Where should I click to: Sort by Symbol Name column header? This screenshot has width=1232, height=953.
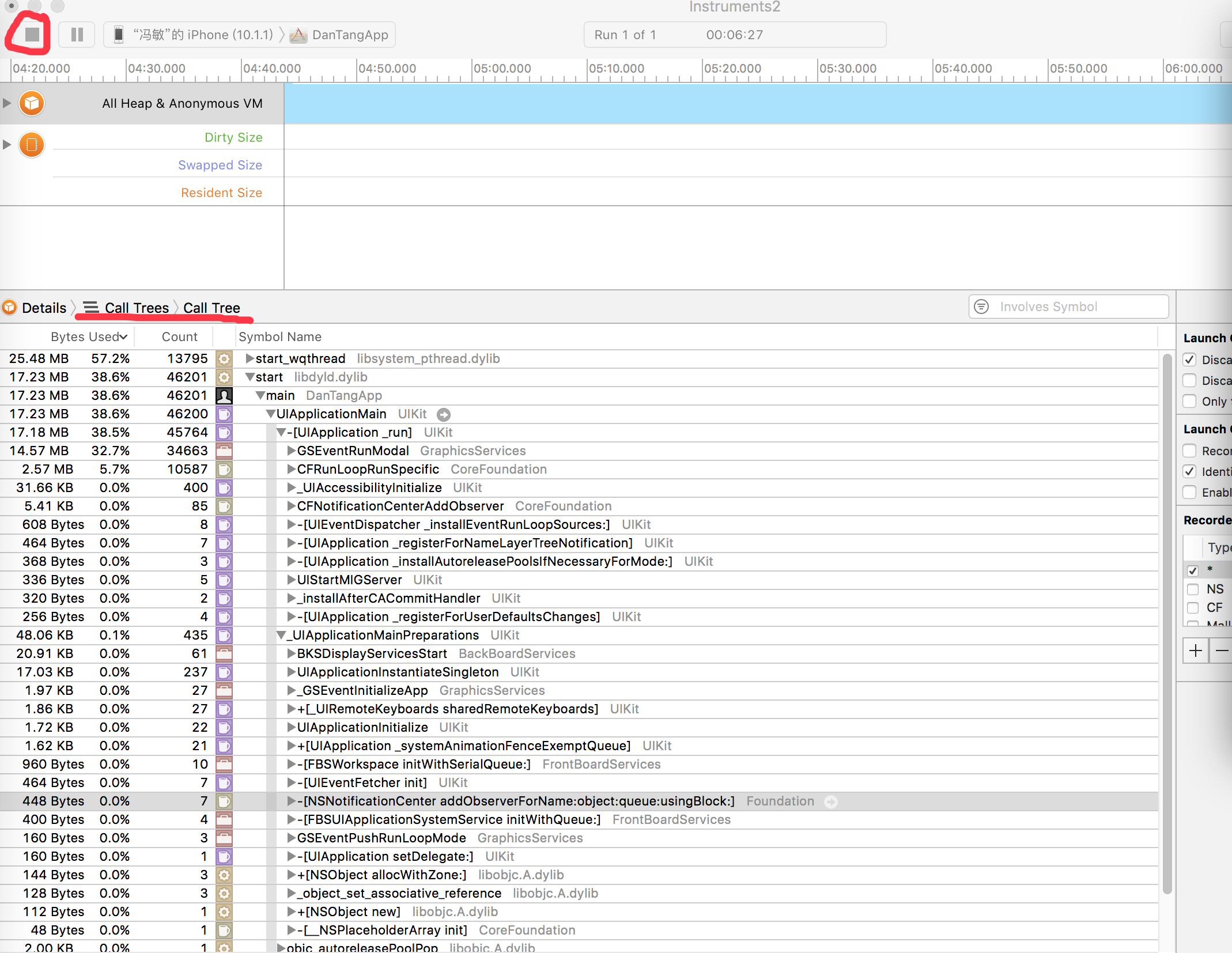(280, 336)
